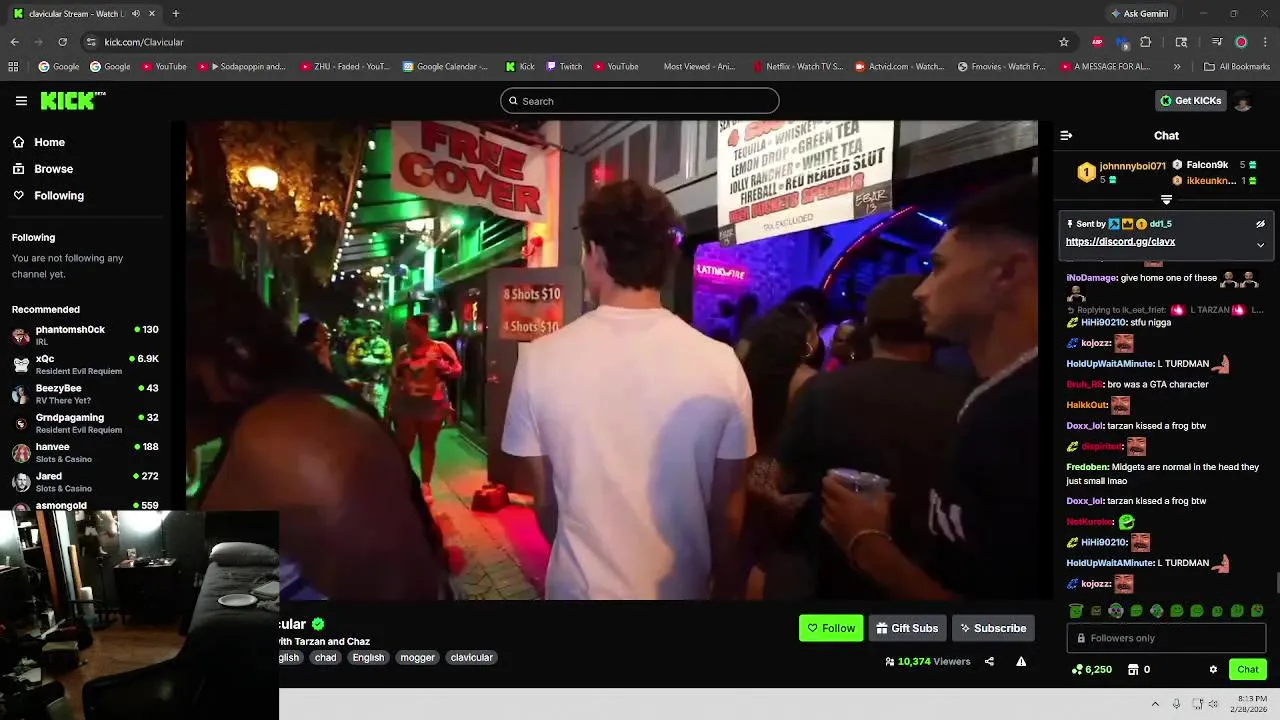Click Ask Gemini button
1280x720 pixels.
click(1139, 14)
